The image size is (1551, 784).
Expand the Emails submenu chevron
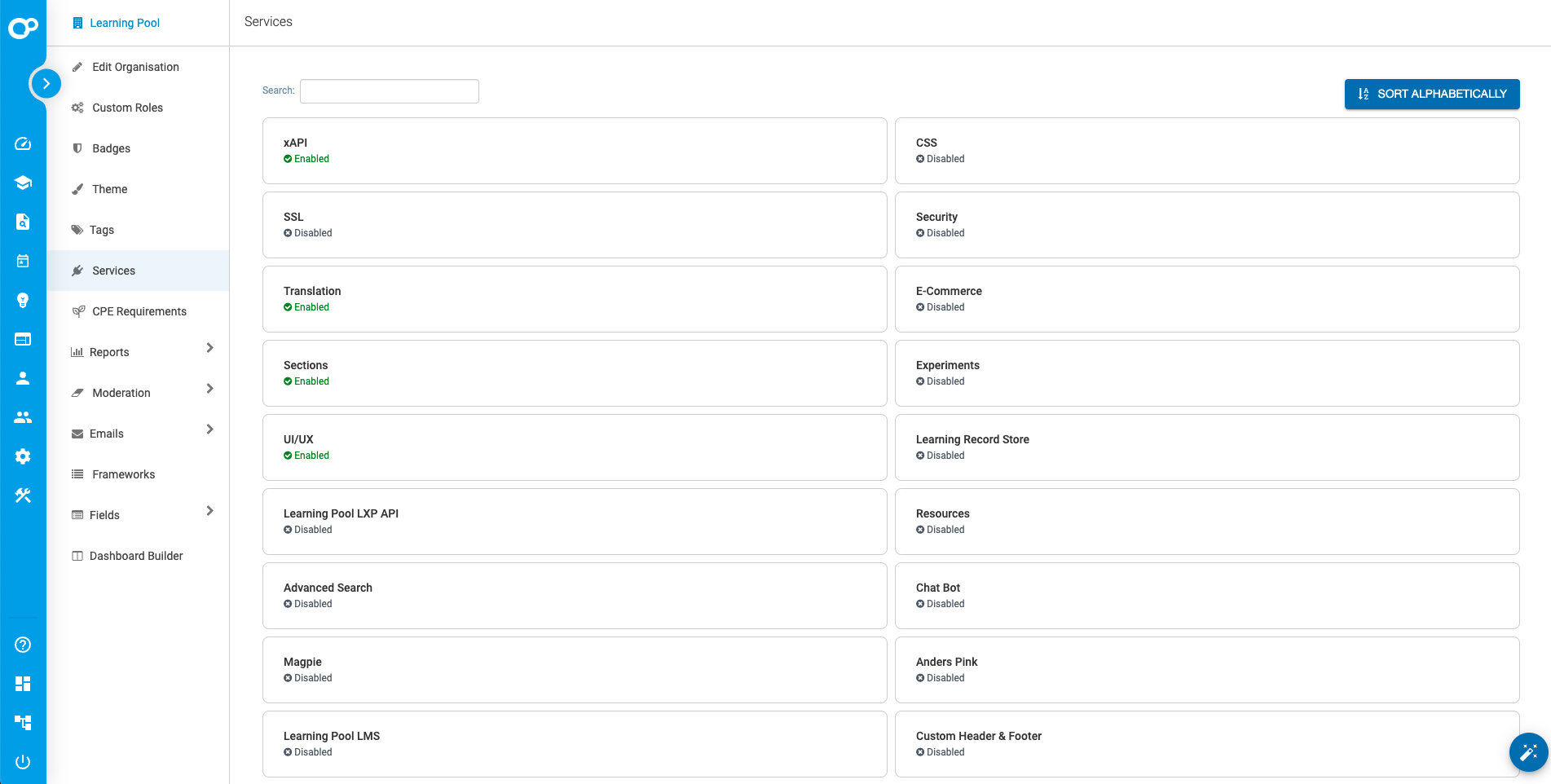[x=209, y=429]
